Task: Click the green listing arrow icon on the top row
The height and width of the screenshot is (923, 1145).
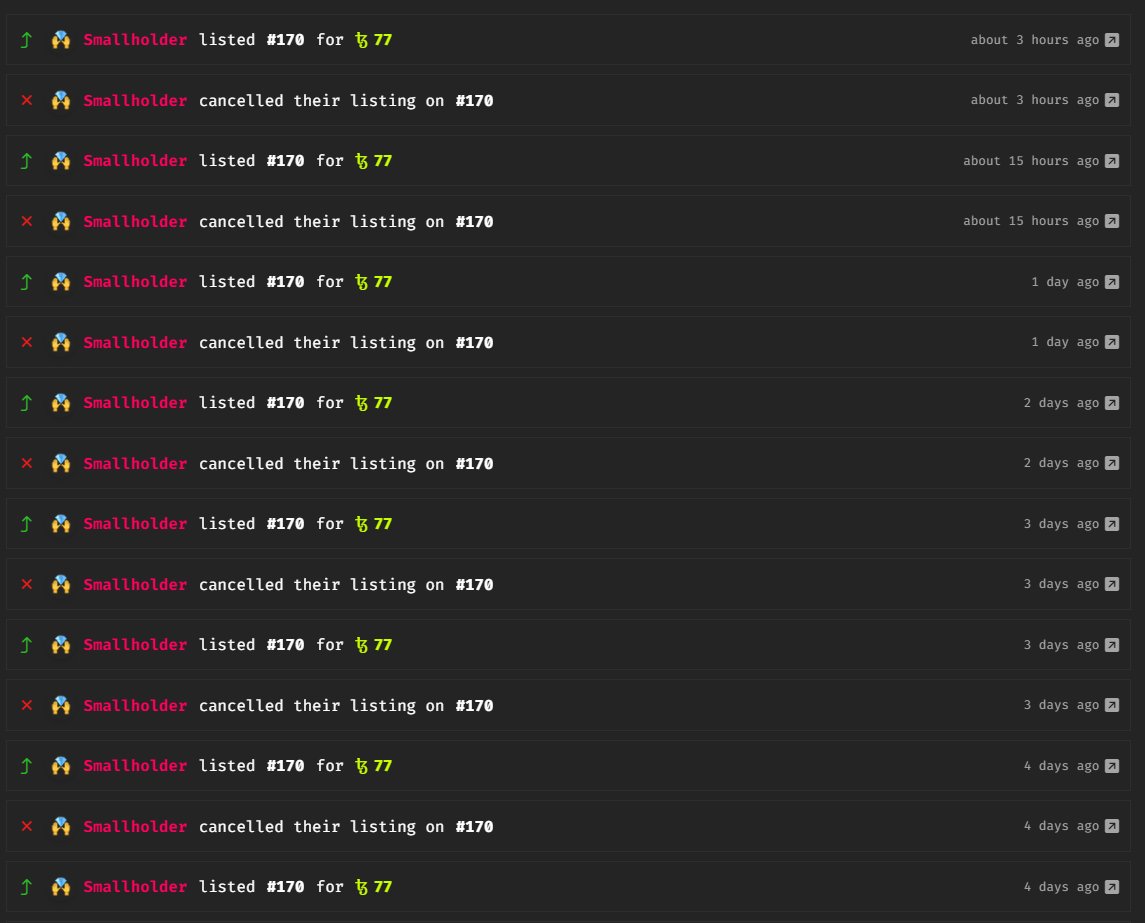Action: point(25,40)
